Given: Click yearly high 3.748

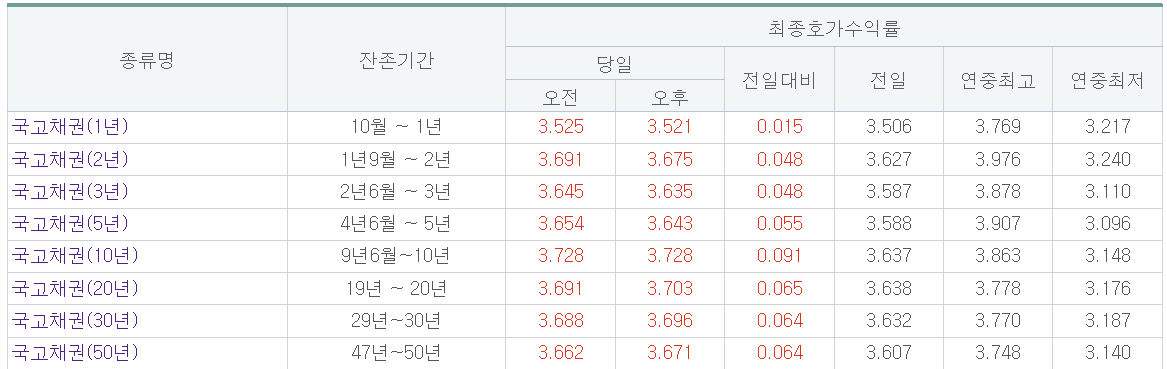Looking at the screenshot, I should pos(998,353).
